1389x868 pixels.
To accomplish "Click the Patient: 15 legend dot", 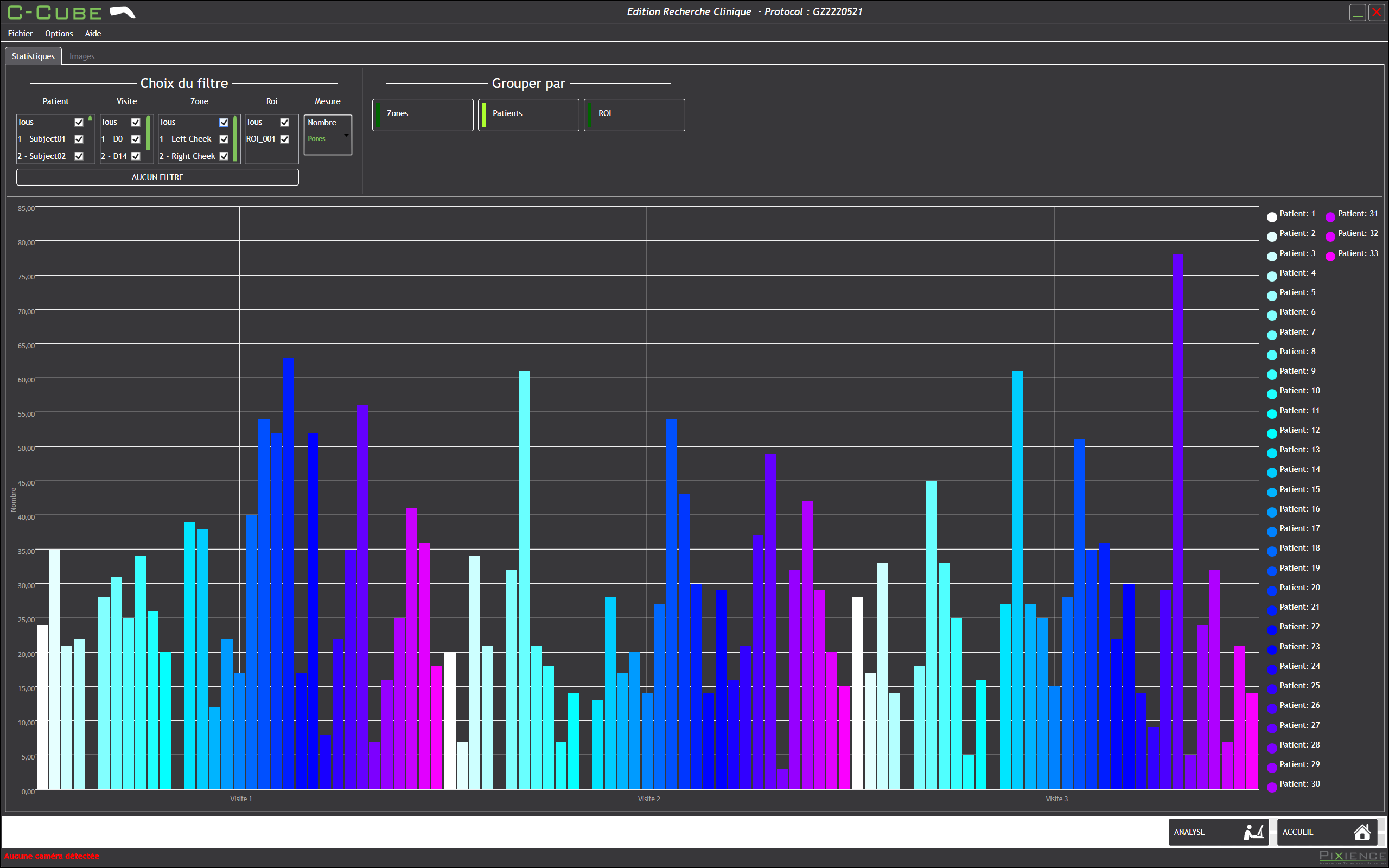I will click(x=1272, y=493).
